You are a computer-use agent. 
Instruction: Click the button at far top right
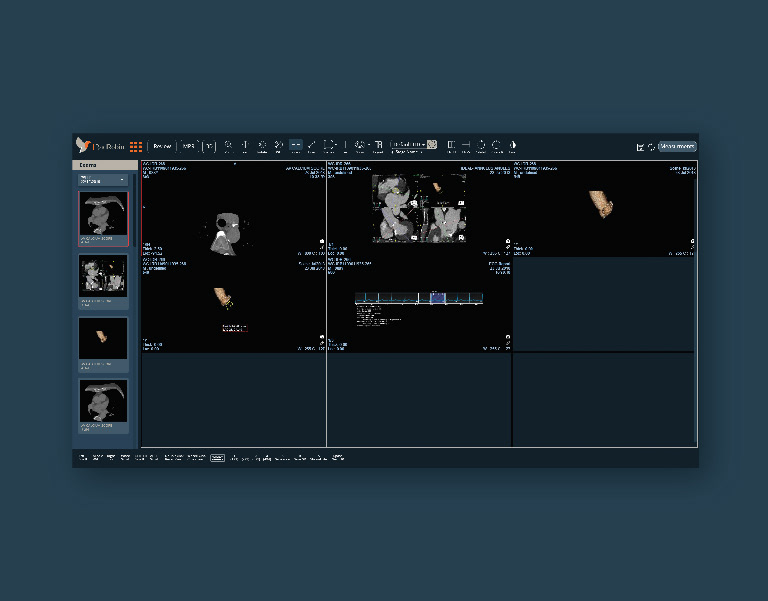677,147
